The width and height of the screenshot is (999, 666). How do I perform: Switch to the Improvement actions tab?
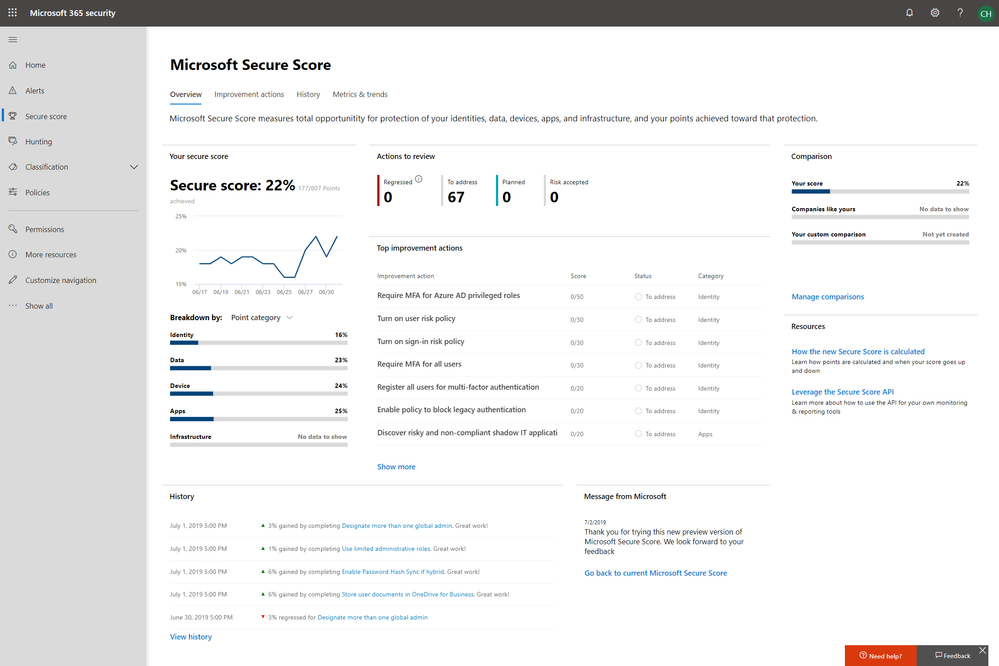pyautogui.click(x=248, y=94)
